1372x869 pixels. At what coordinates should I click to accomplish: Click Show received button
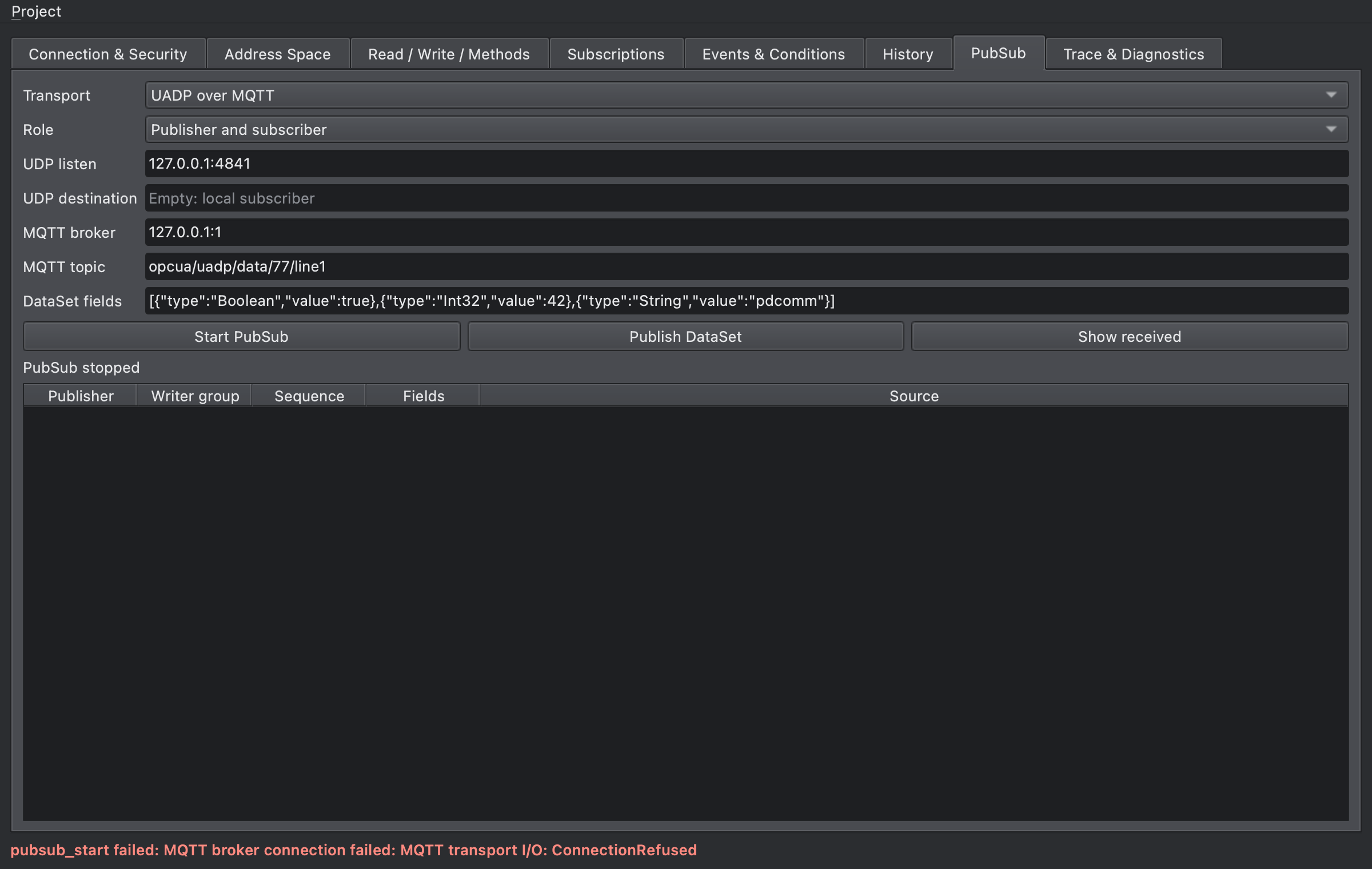[x=1130, y=337]
